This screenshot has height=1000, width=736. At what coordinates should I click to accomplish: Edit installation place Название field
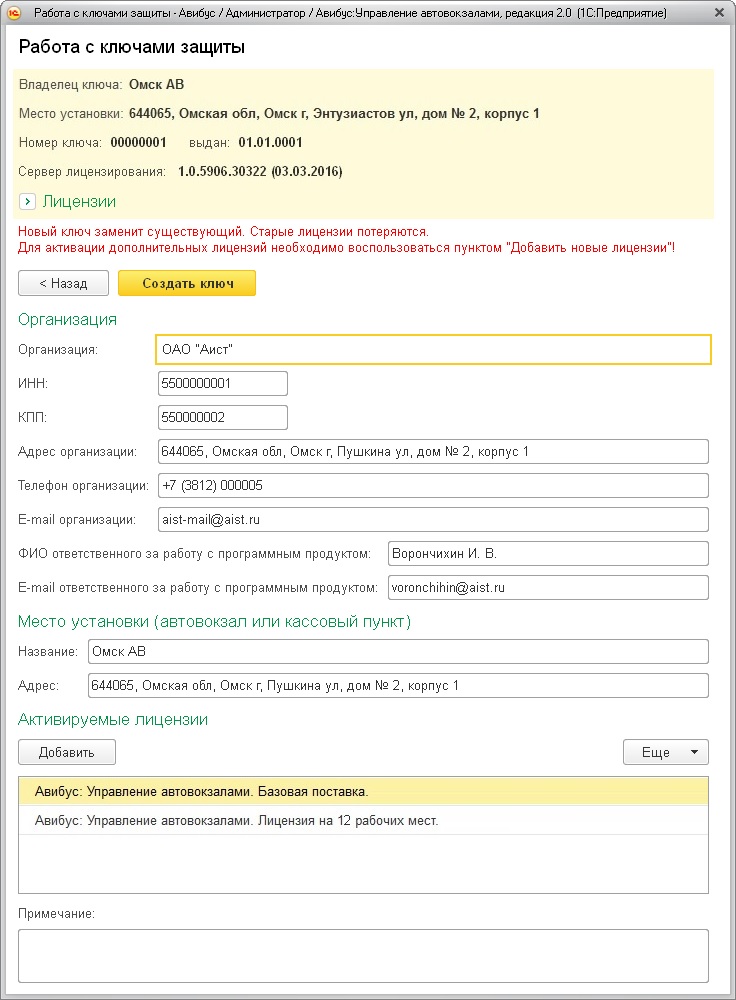click(397, 652)
